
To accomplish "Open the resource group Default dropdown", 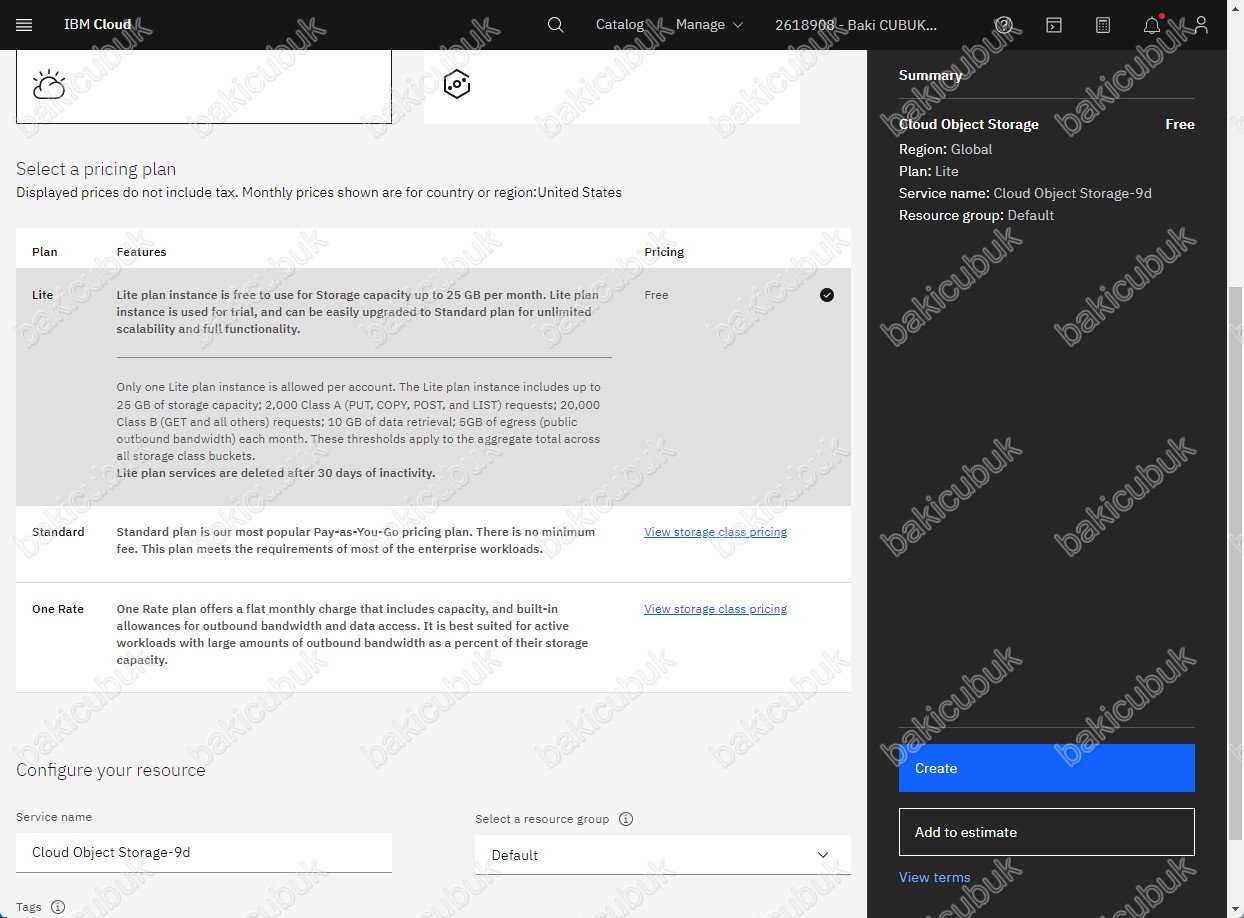I will [663, 855].
